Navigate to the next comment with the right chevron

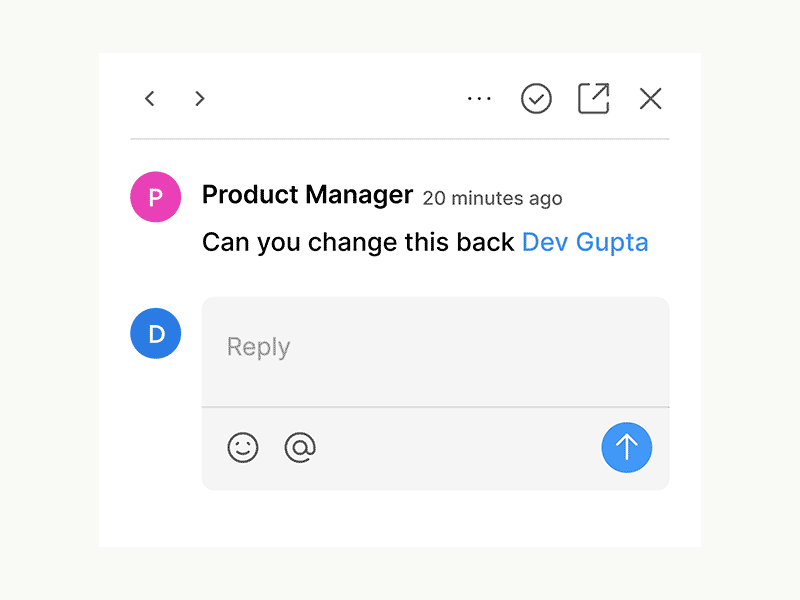click(x=199, y=98)
